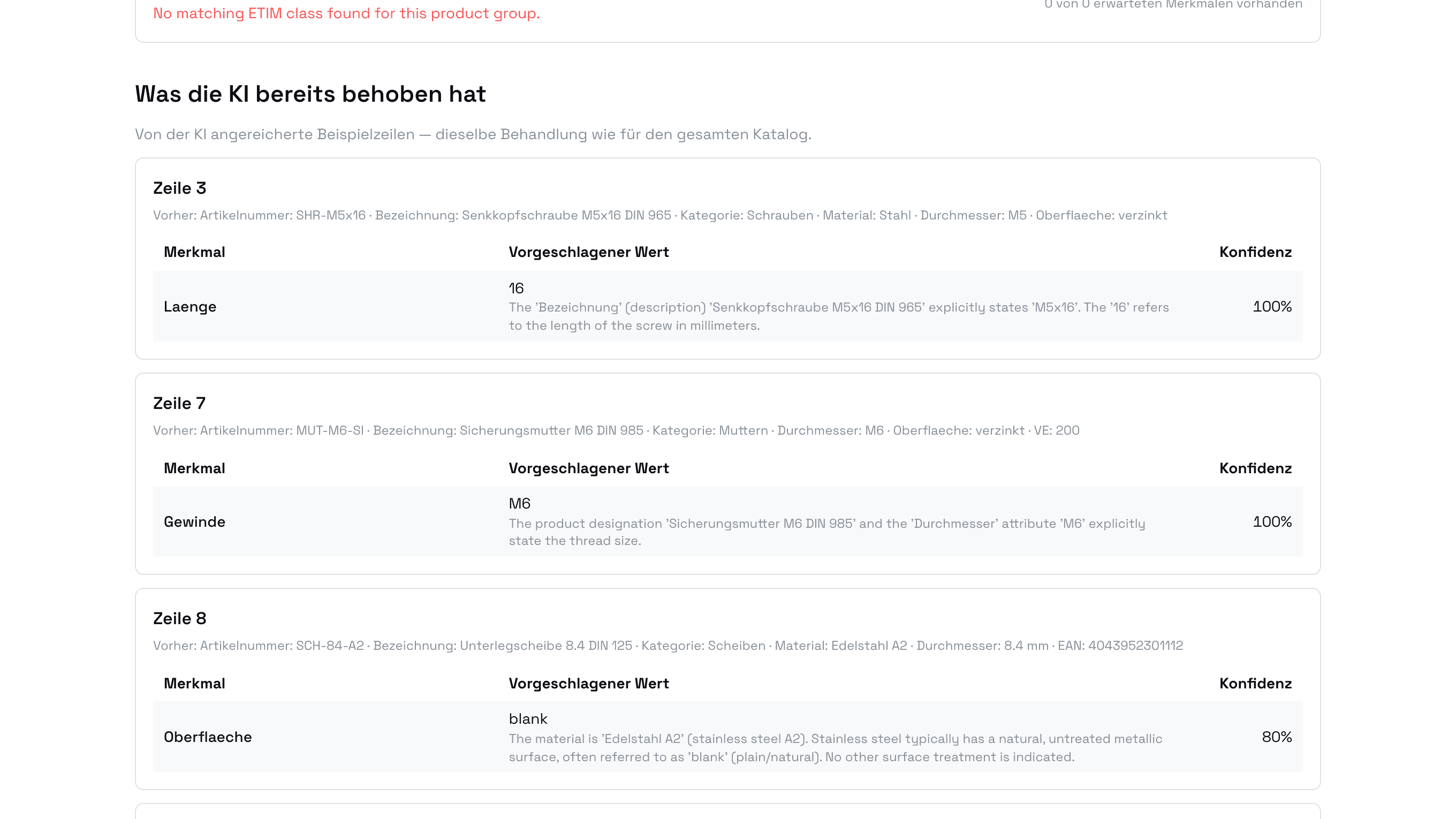Click the 'Konfidenz' header in Zeile 7 table

tap(1255, 468)
